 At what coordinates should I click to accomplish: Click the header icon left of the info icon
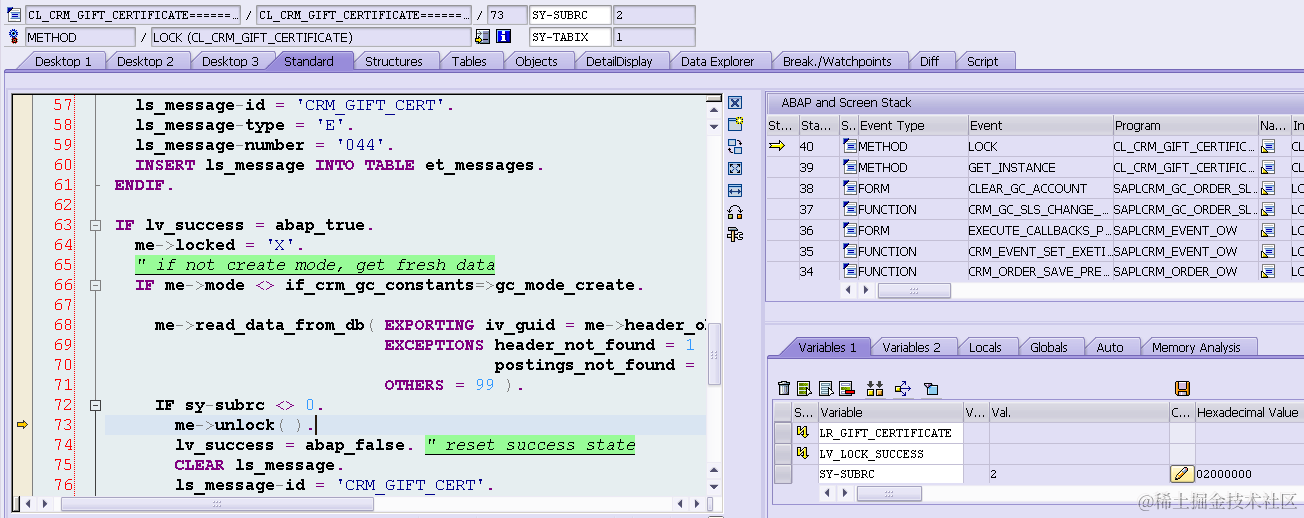tap(483, 37)
